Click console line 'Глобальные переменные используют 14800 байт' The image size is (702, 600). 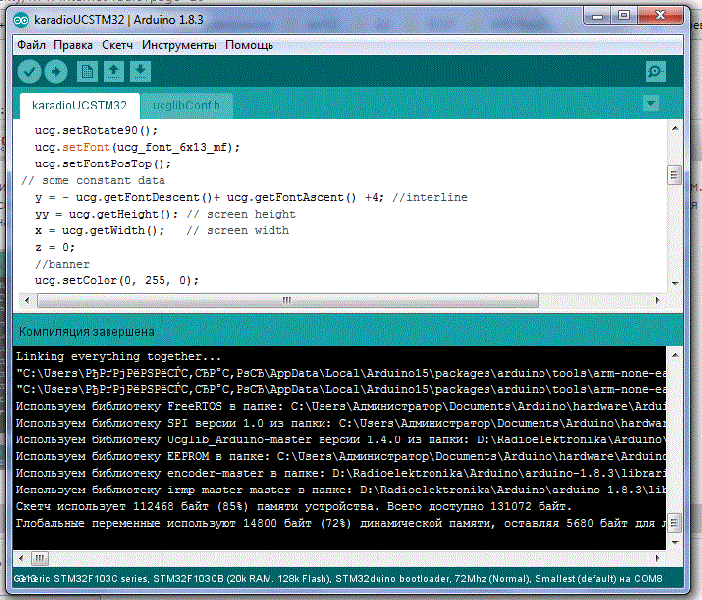pyautogui.click(x=340, y=523)
